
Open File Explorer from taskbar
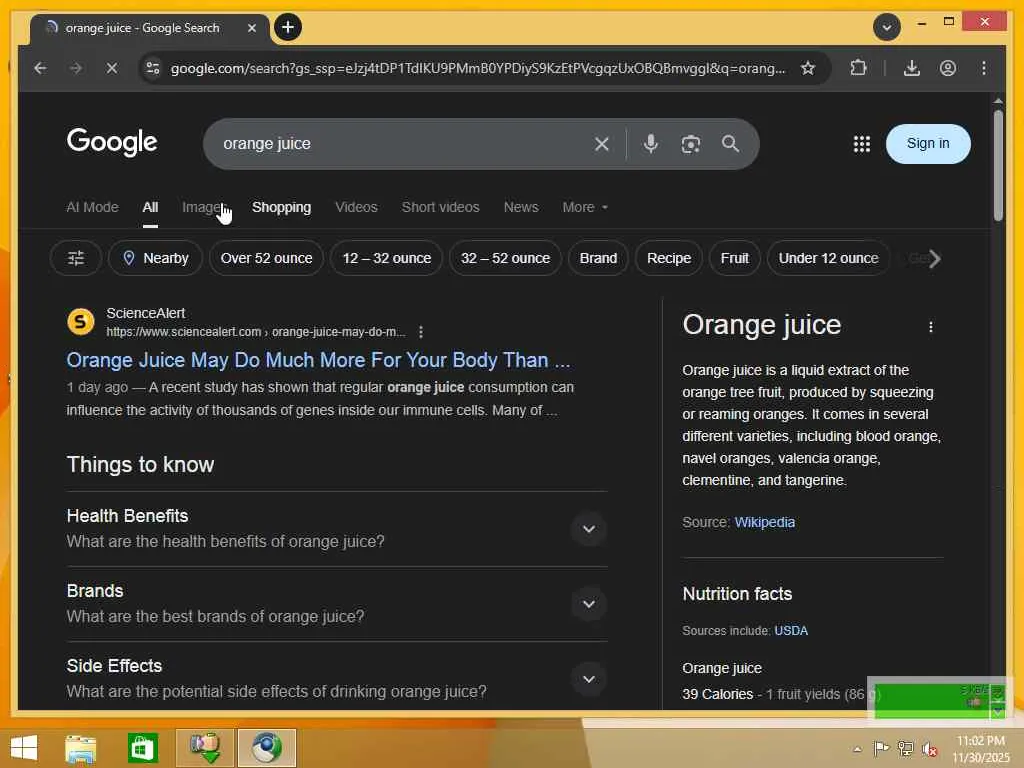pyautogui.click(x=81, y=748)
